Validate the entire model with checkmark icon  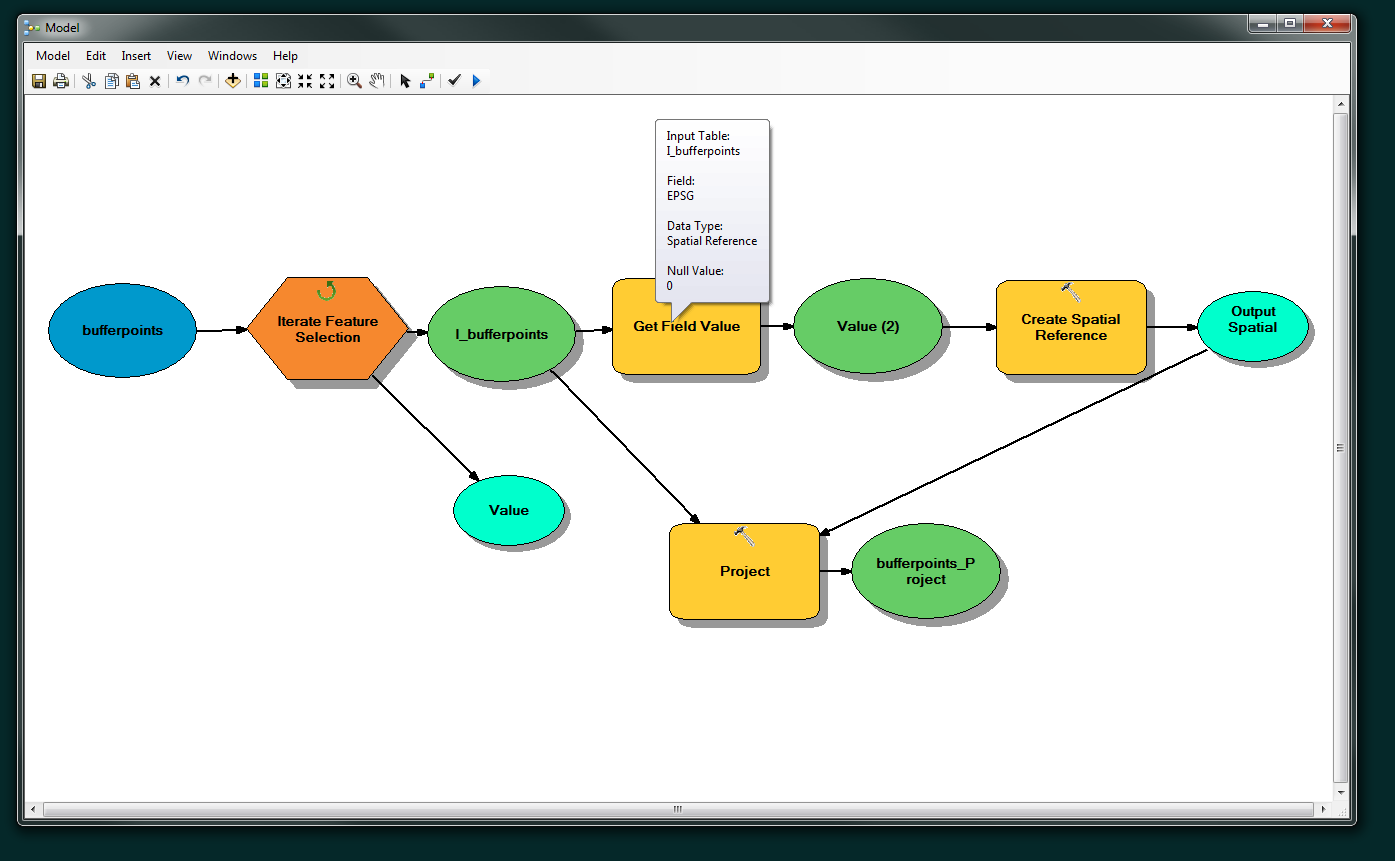[454, 81]
